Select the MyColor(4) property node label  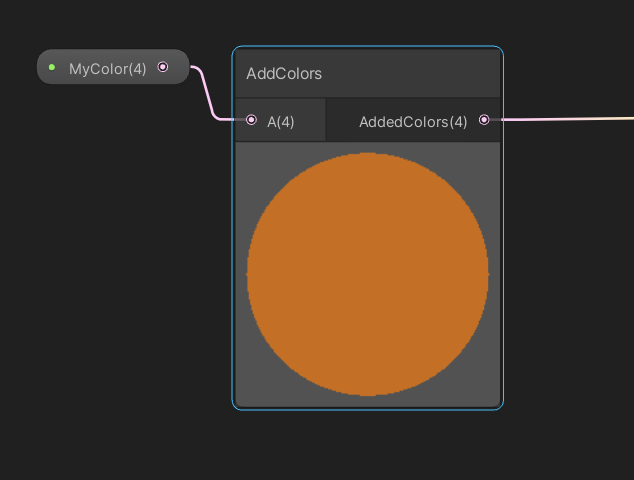click(x=108, y=69)
